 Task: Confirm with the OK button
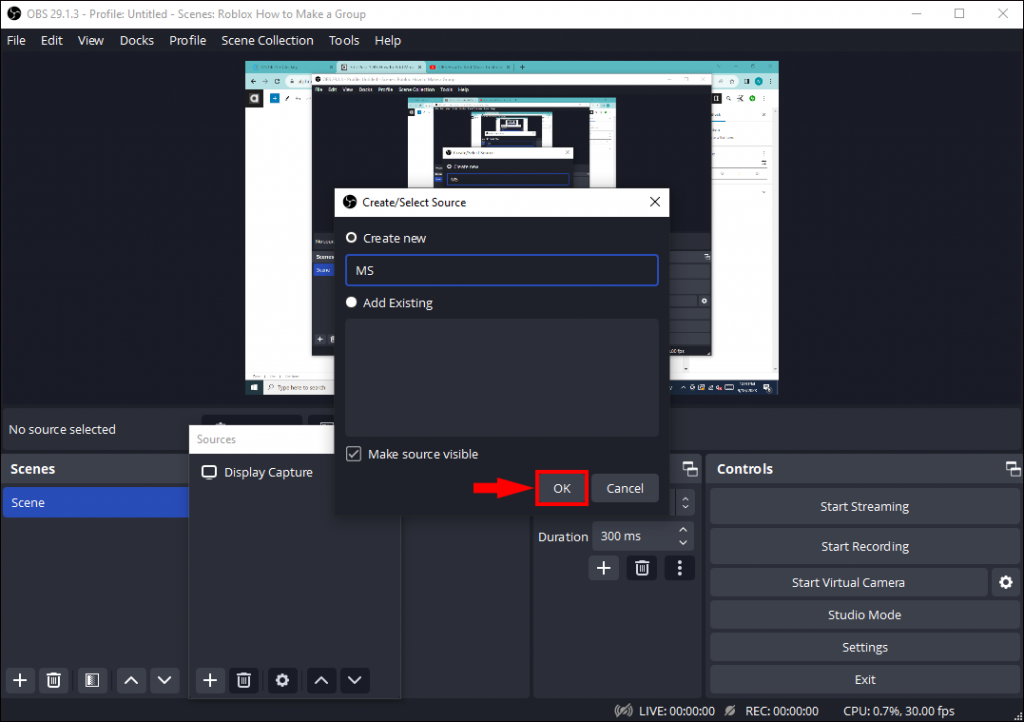[x=561, y=488]
